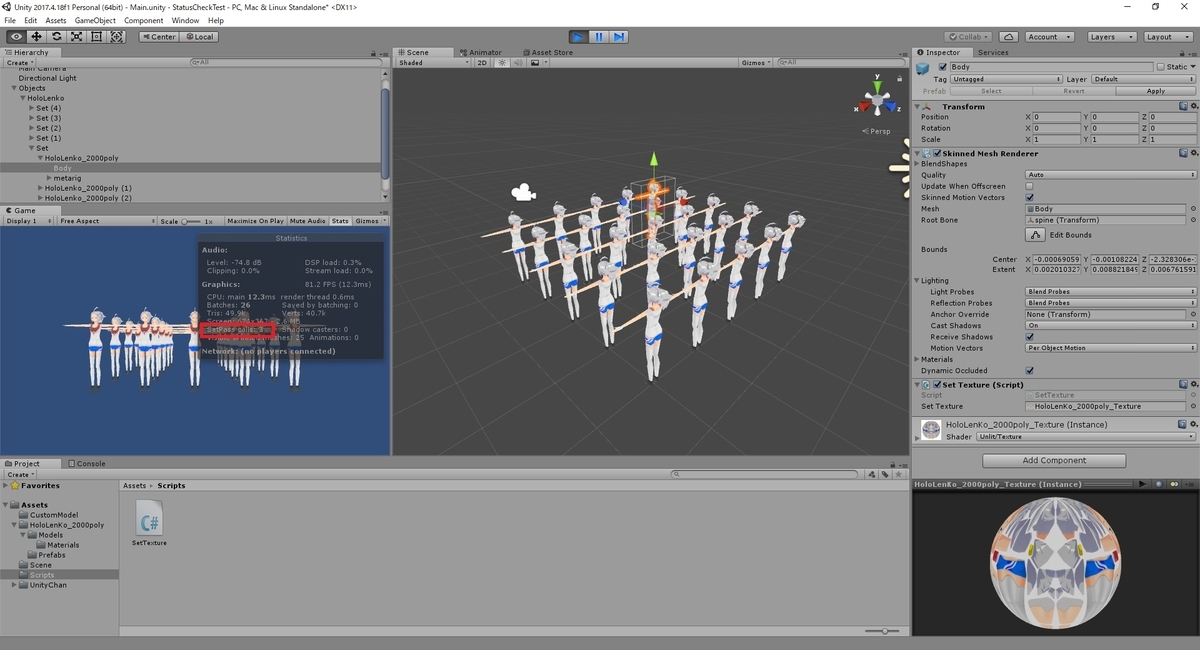The height and width of the screenshot is (650, 1200).
Task: Select the Scale tool
Action: click(x=76, y=37)
